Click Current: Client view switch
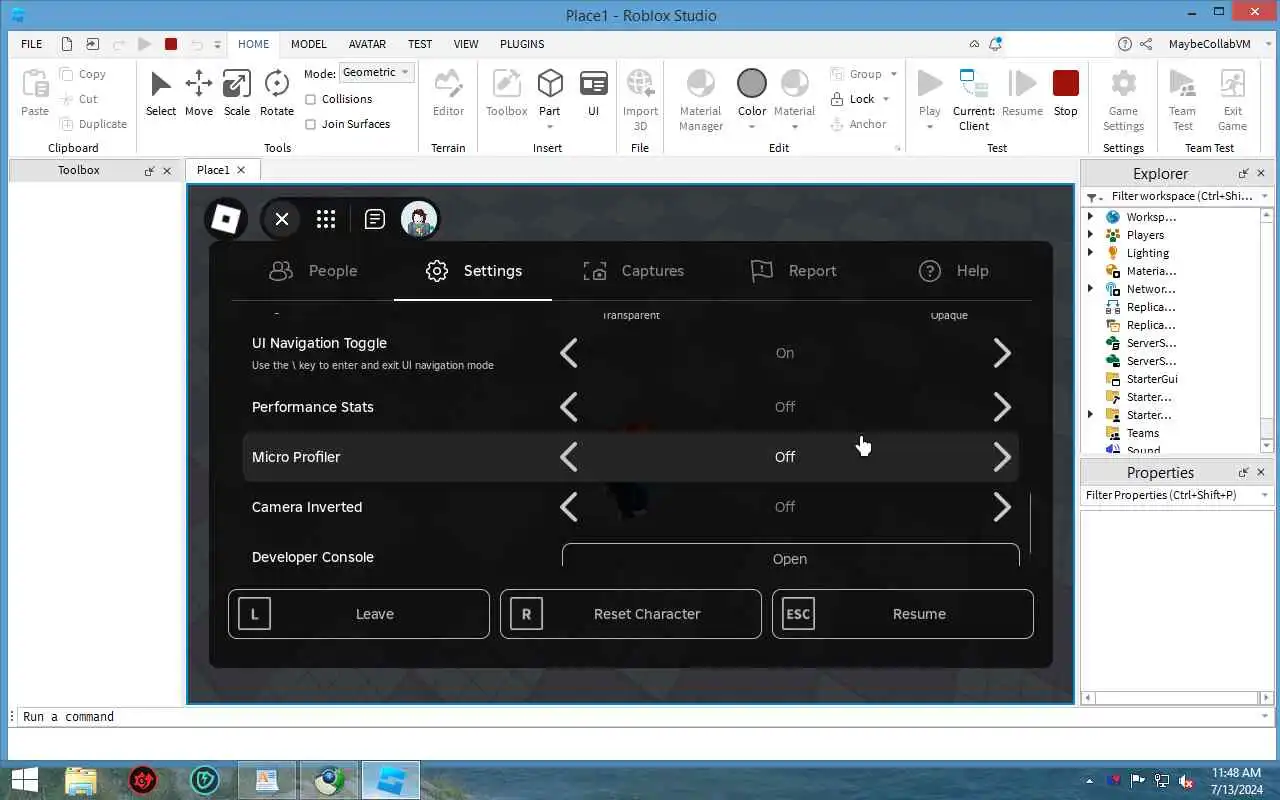This screenshot has height=800, width=1280. click(x=973, y=100)
